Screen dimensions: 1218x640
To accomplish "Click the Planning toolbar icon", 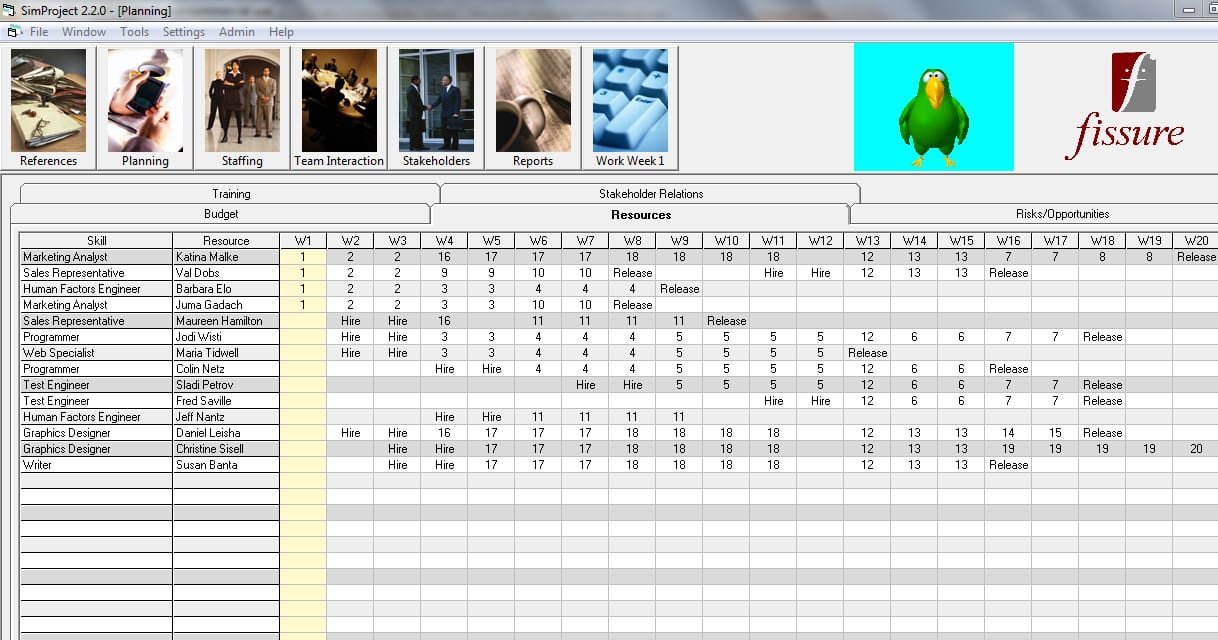I will (145, 107).
